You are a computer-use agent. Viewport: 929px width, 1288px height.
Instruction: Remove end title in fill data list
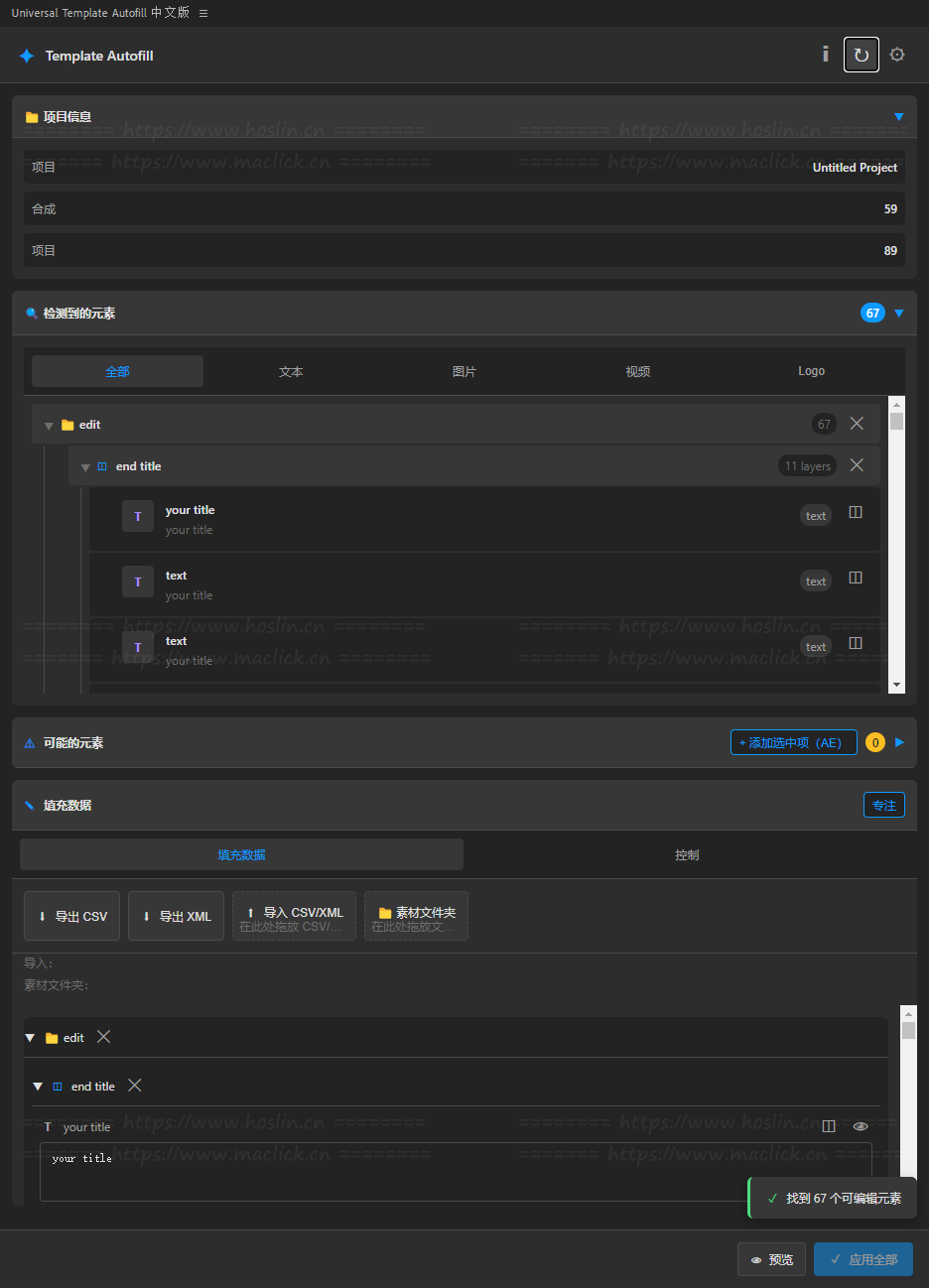click(x=135, y=1085)
